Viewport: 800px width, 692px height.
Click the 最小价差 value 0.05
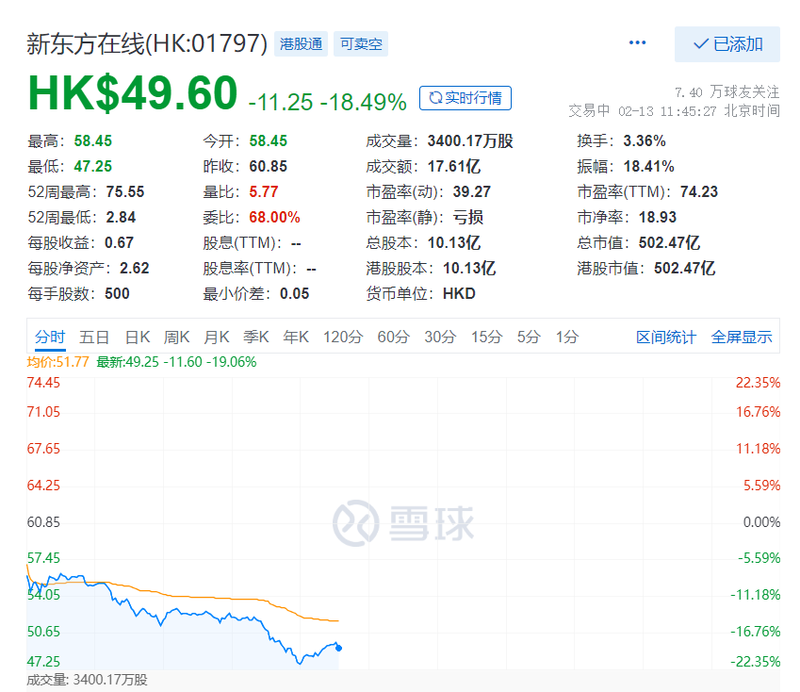point(294,294)
